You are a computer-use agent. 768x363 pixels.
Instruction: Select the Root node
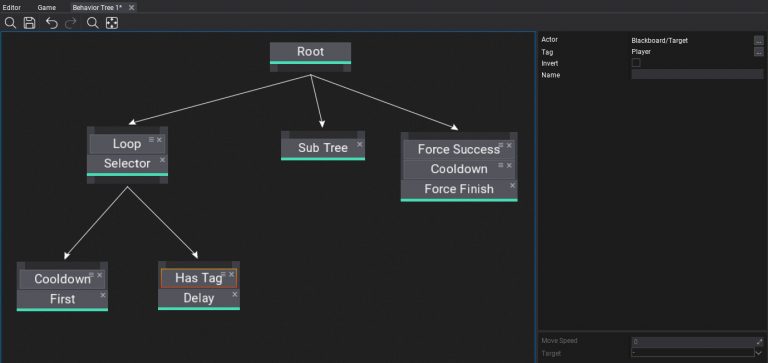(x=311, y=52)
